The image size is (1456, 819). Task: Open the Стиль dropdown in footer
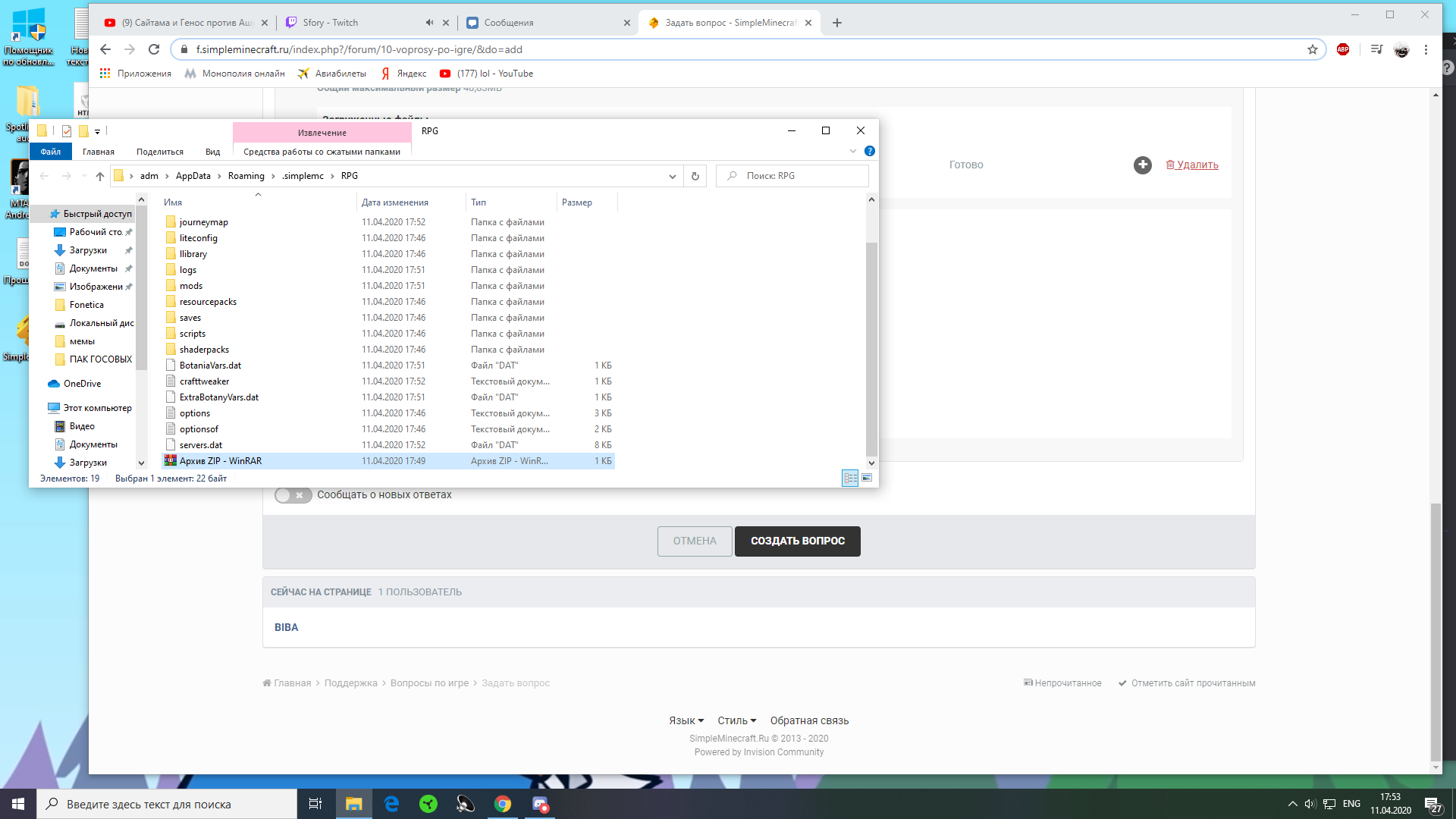click(x=737, y=720)
